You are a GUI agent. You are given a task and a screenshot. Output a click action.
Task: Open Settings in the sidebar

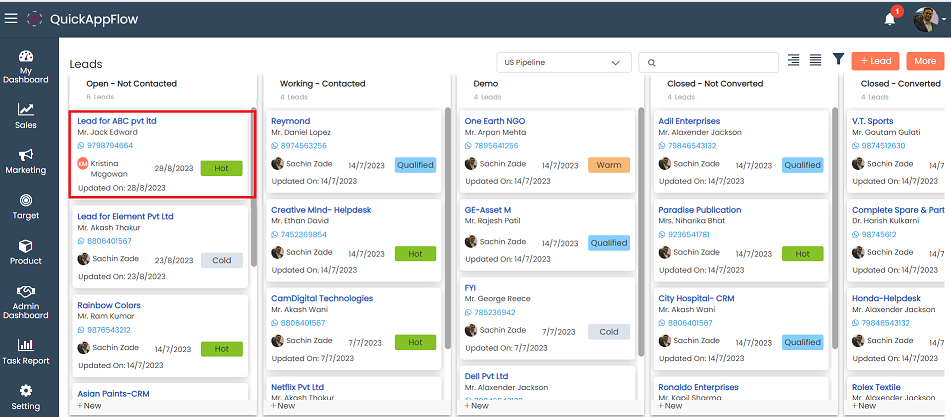pos(25,397)
